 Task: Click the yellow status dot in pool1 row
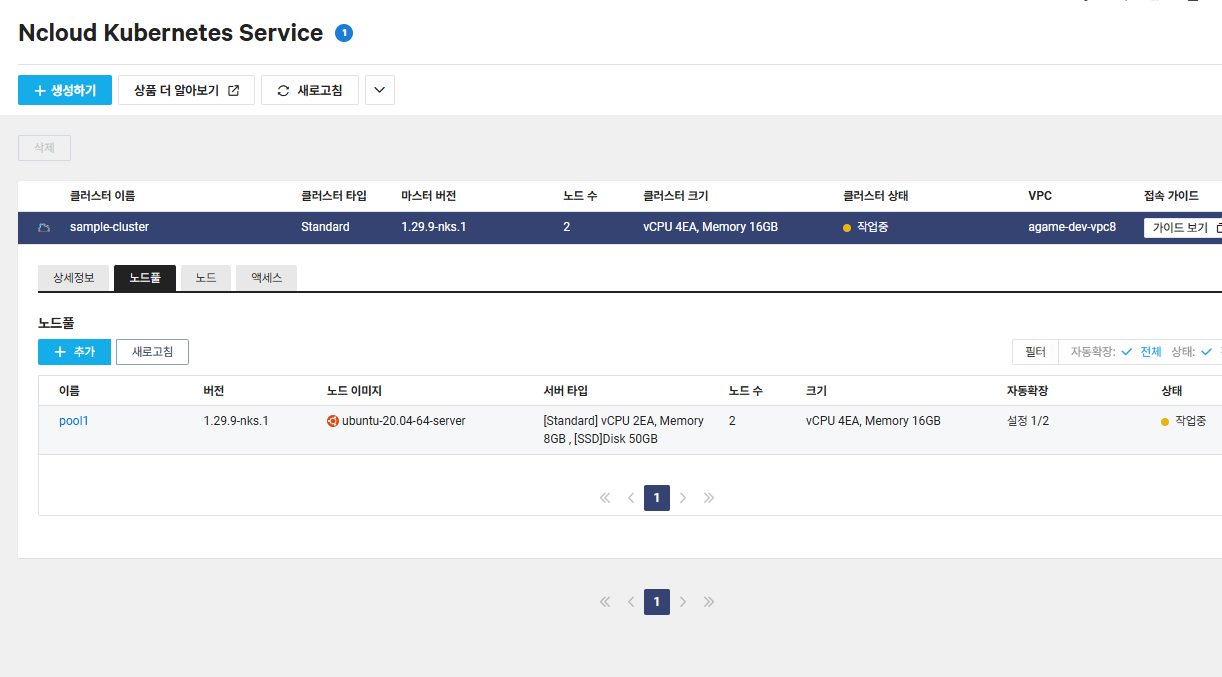tap(1165, 422)
